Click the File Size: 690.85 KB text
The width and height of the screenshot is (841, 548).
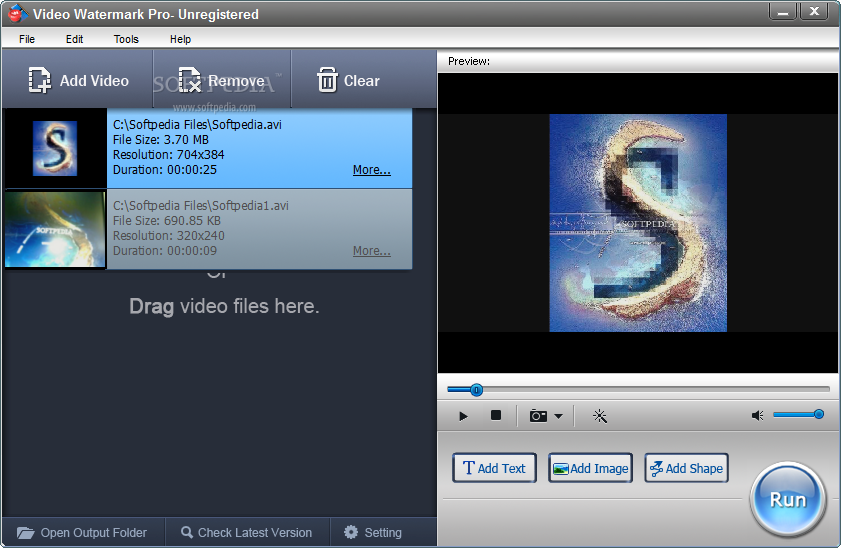(167, 221)
